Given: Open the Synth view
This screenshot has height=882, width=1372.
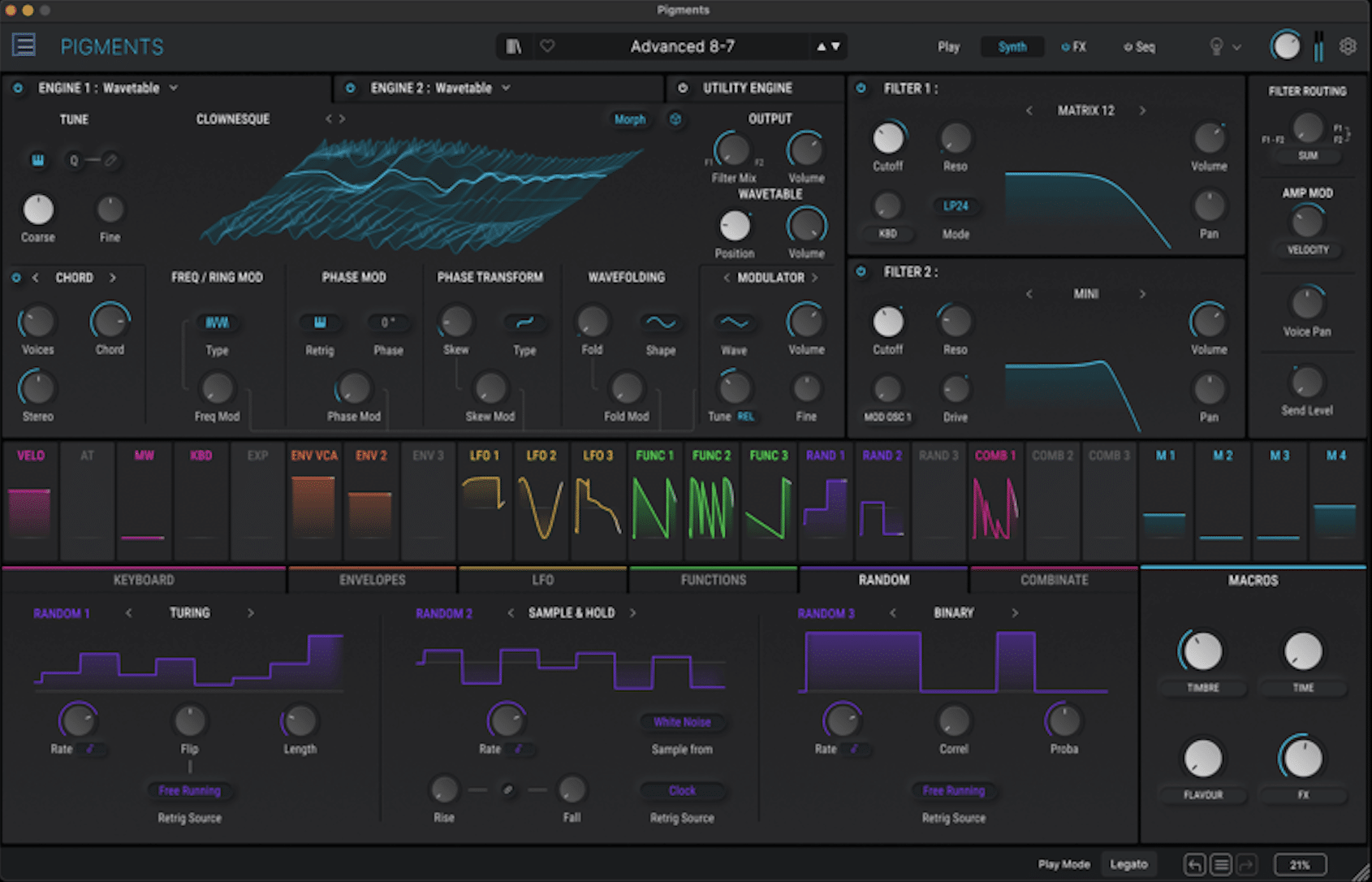Looking at the screenshot, I should [x=1012, y=47].
